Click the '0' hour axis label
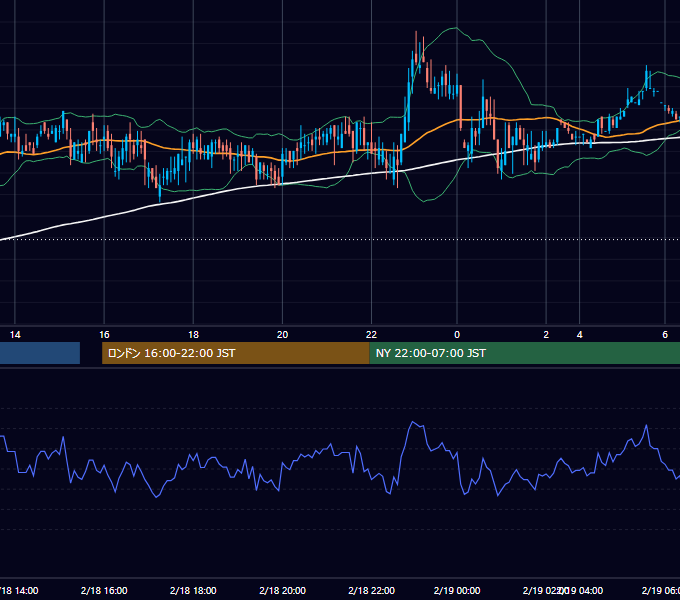680x600 pixels. coord(457,335)
